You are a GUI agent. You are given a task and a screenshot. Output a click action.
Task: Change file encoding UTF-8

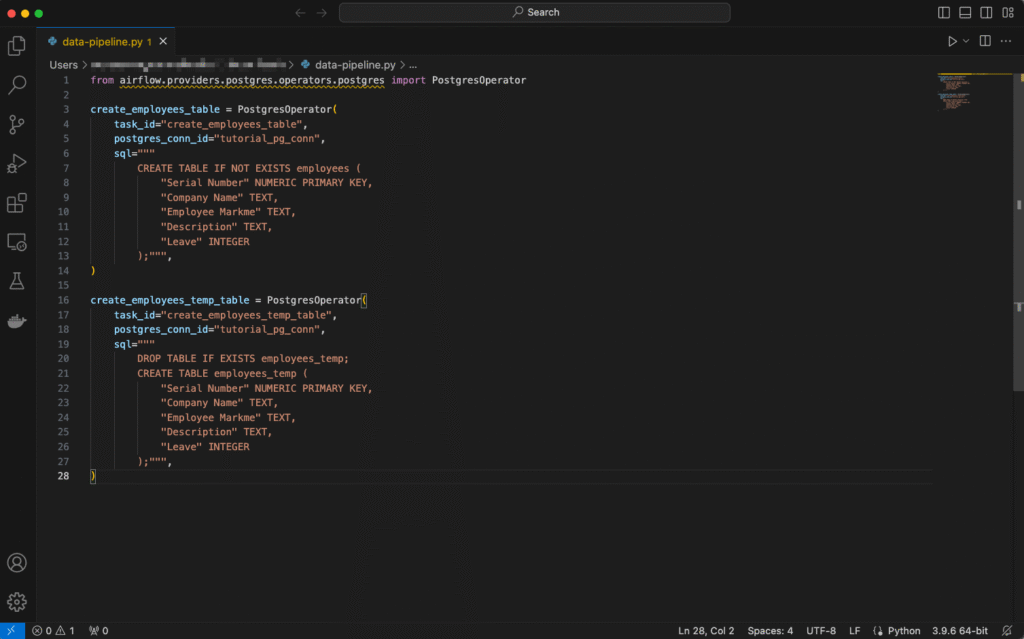coord(821,631)
